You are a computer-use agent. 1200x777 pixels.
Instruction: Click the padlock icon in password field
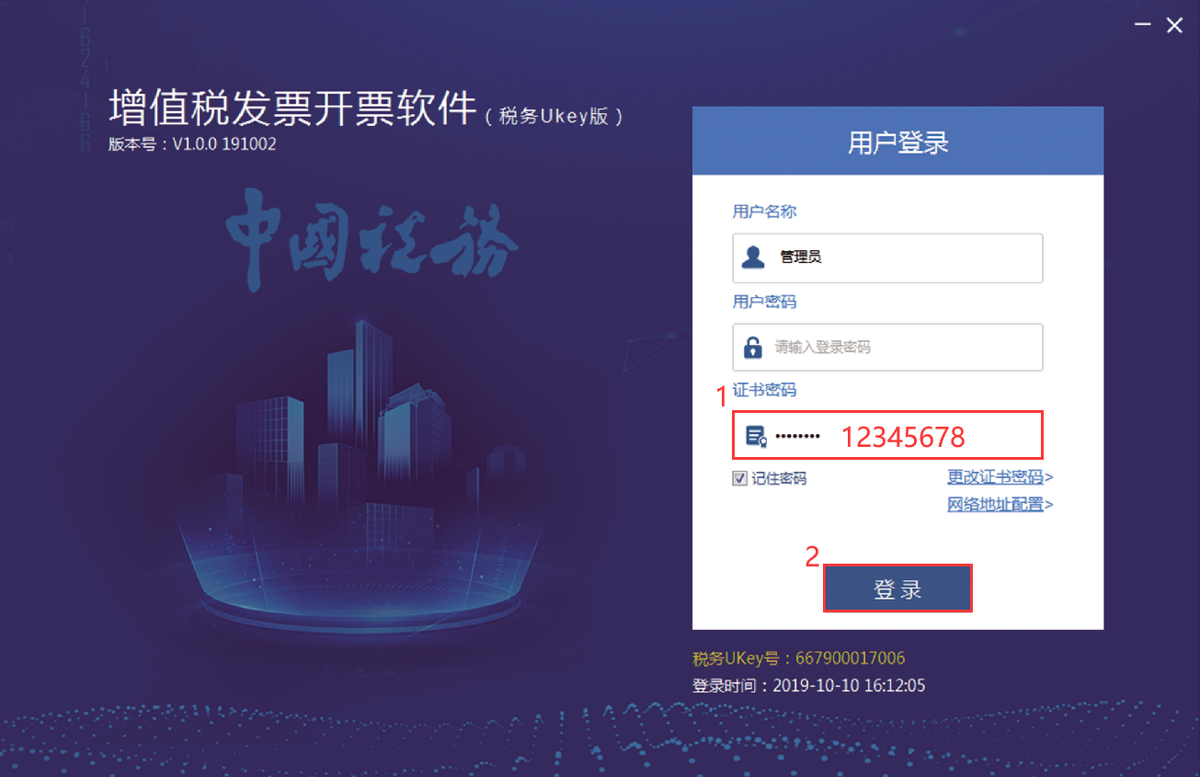coord(753,348)
